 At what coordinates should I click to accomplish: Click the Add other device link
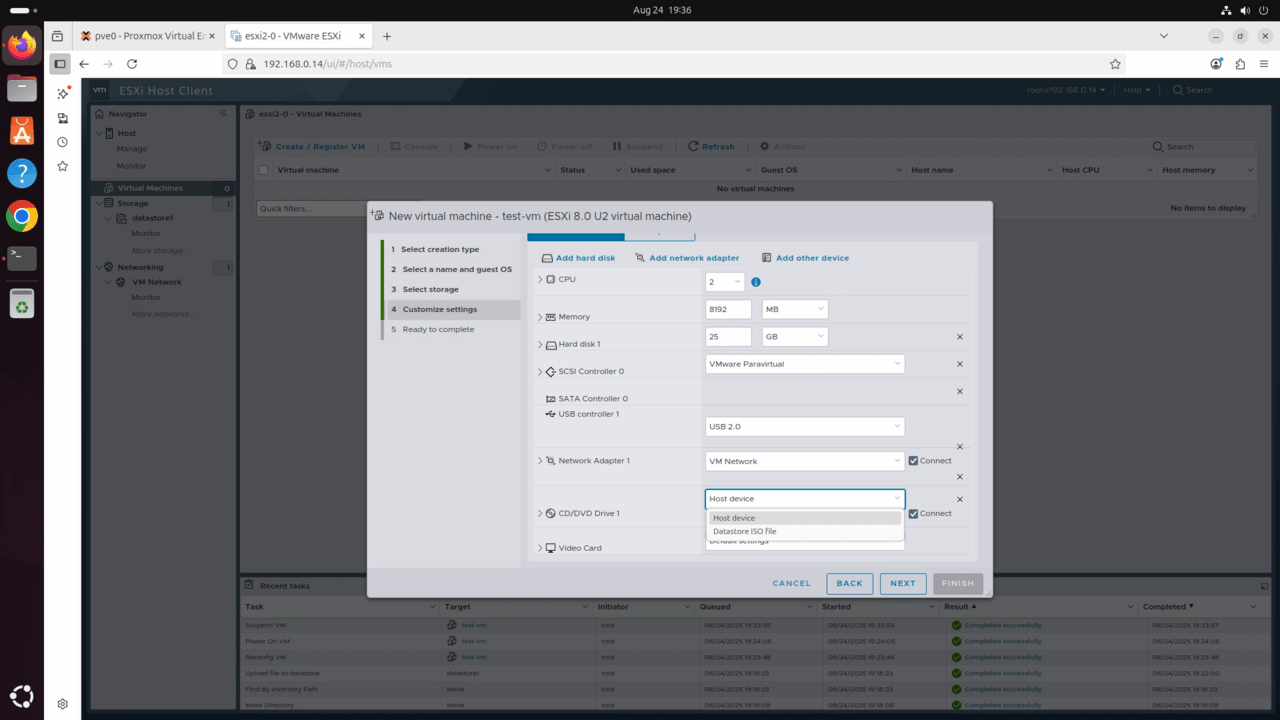click(x=812, y=258)
